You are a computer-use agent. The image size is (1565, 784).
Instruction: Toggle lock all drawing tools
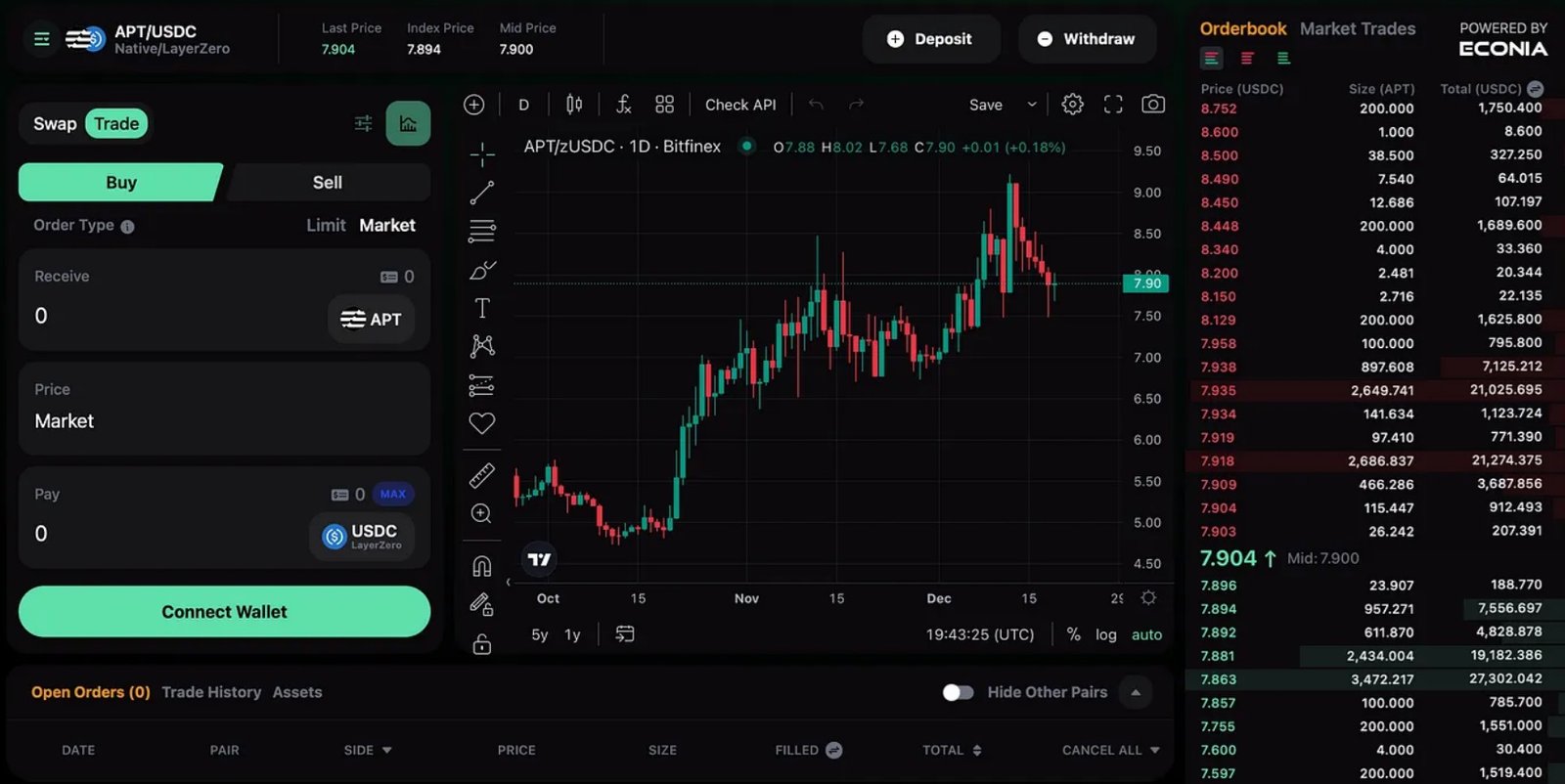482,644
